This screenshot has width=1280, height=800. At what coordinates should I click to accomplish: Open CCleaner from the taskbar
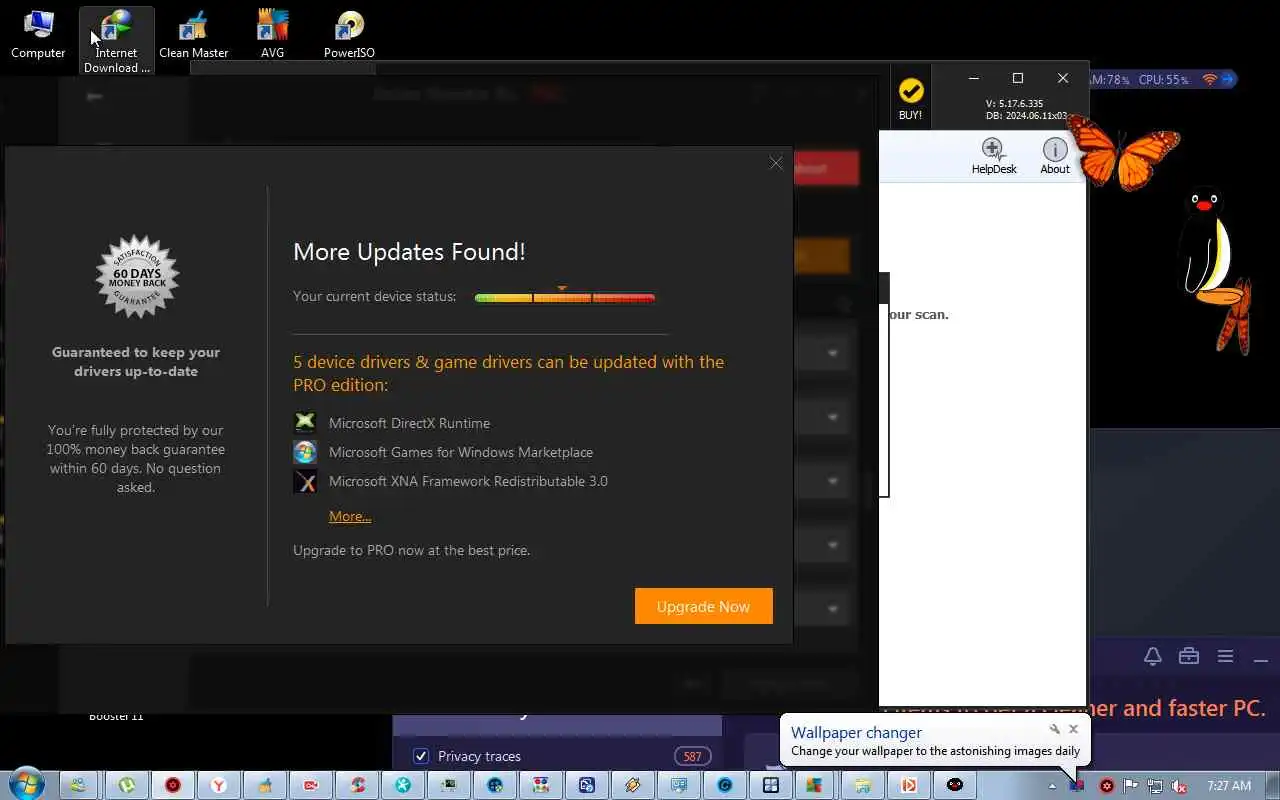click(x=355, y=785)
